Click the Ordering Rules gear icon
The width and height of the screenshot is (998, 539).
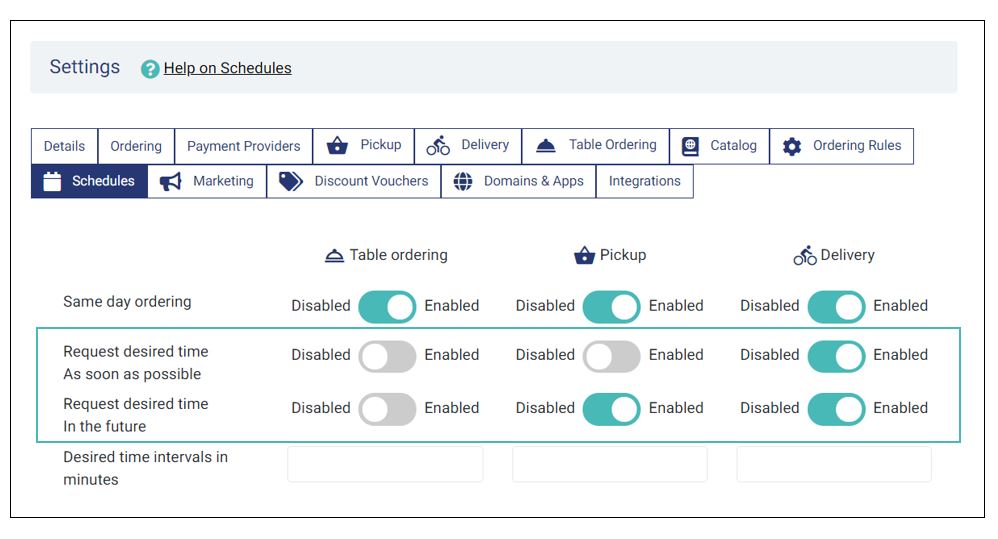click(x=792, y=146)
